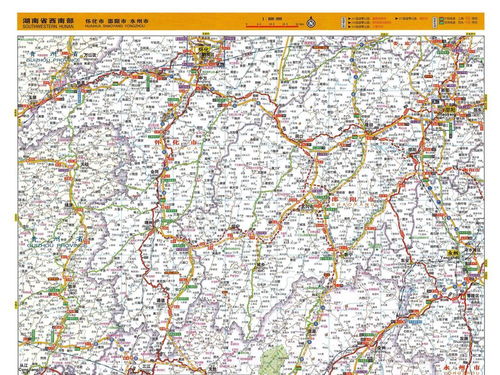Click the Huaihua city inset box at top
This screenshot has height=375, width=500.
pyautogui.click(x=206, y=51)
